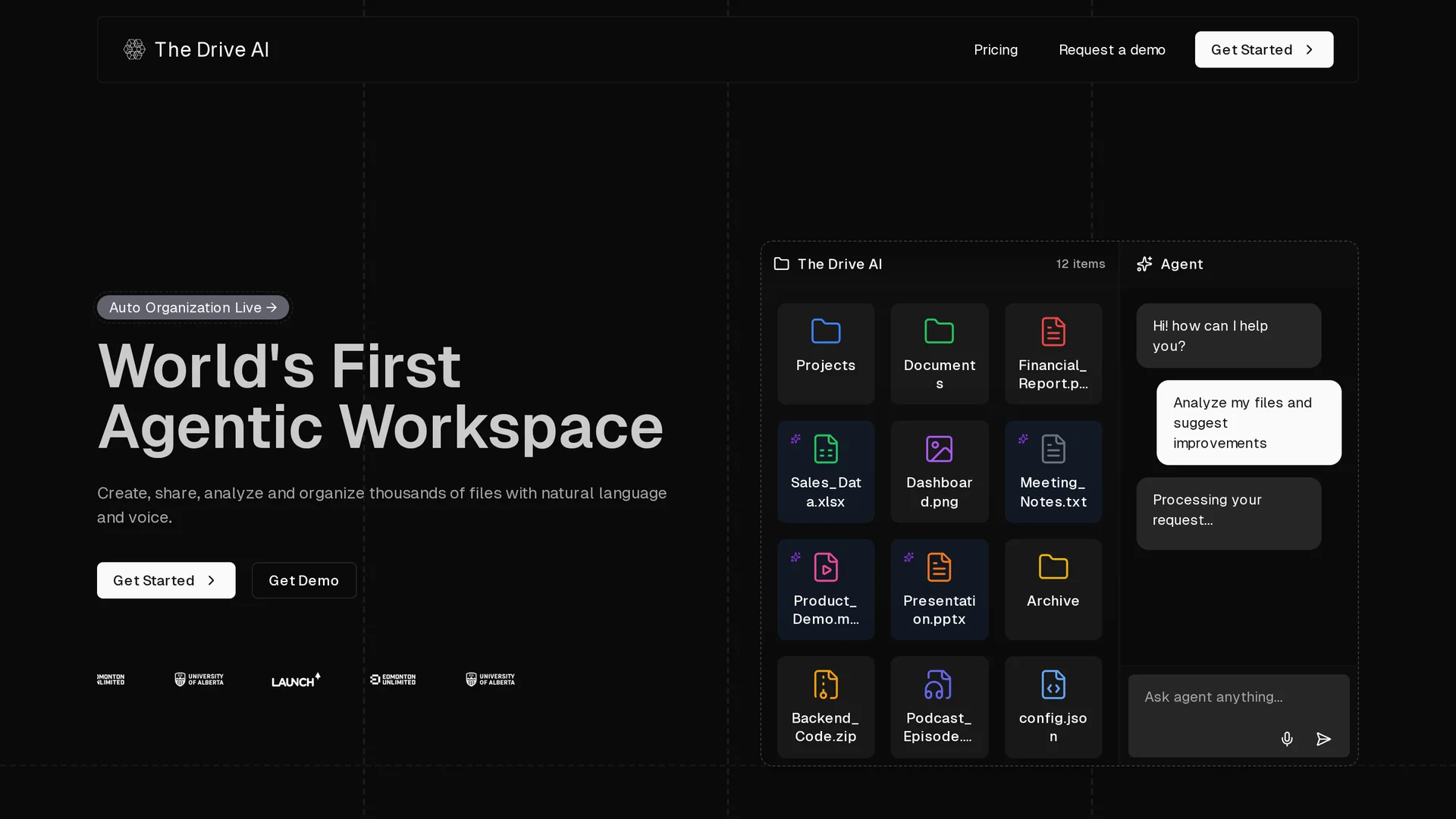Image resolution: width=1456 pixels, height=819 pixels.
Task: Select the Sales_Data.xlsx spreadsheet icon
Action: [x=825, y=449]
